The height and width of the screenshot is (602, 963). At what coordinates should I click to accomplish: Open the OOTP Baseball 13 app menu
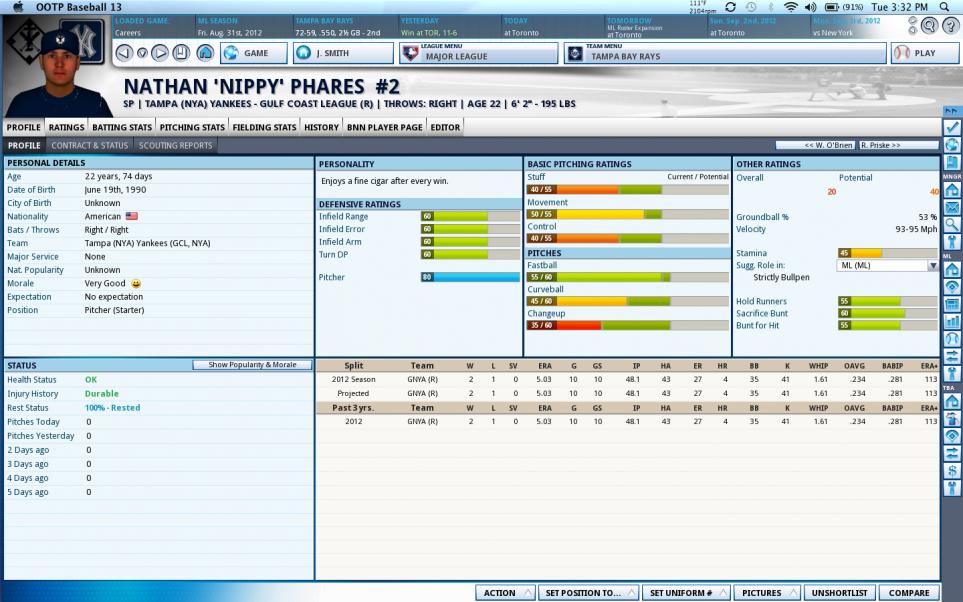[x=79, y=7]
